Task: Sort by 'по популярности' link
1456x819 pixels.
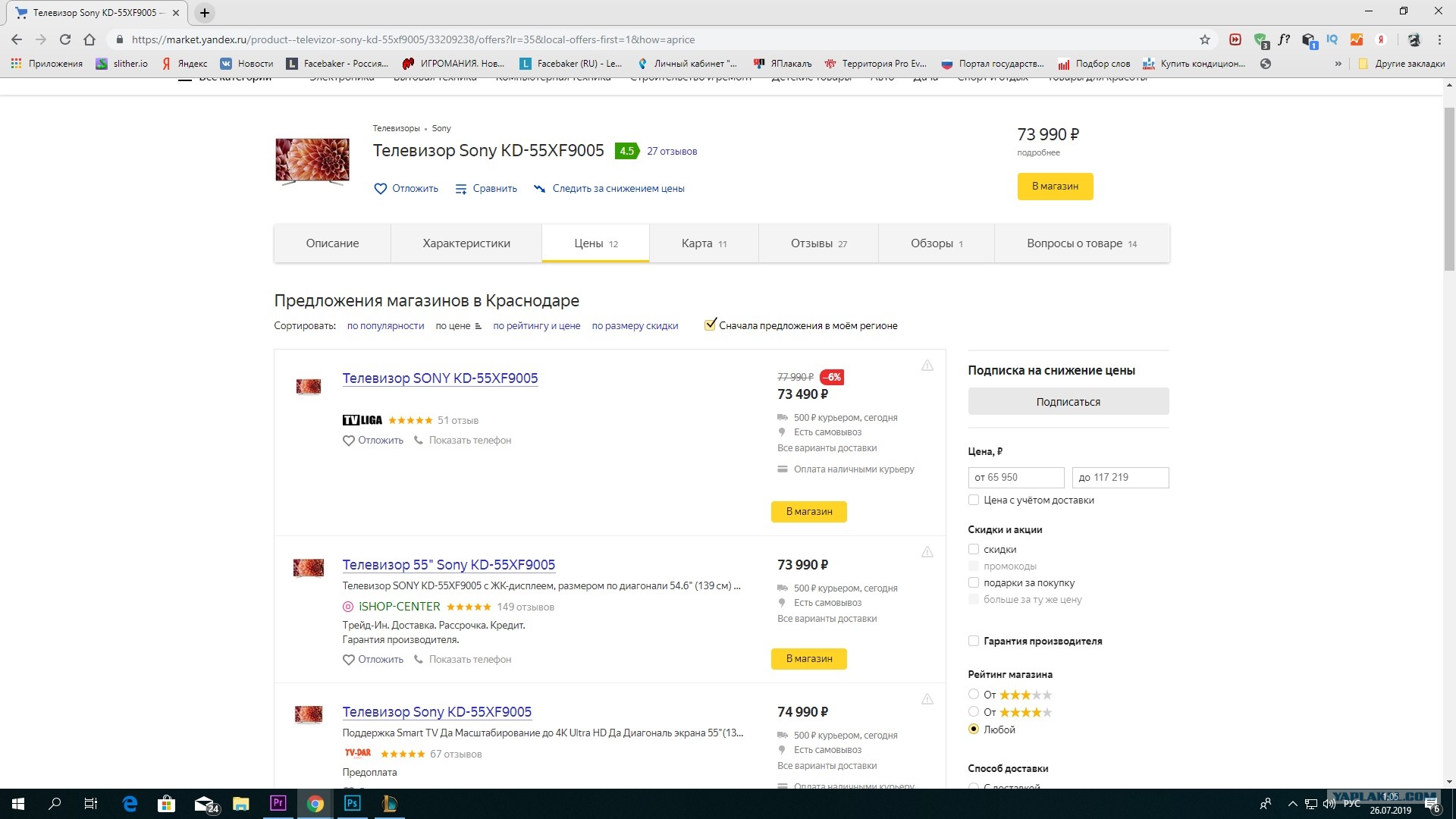Action: (x=385, y=326)
